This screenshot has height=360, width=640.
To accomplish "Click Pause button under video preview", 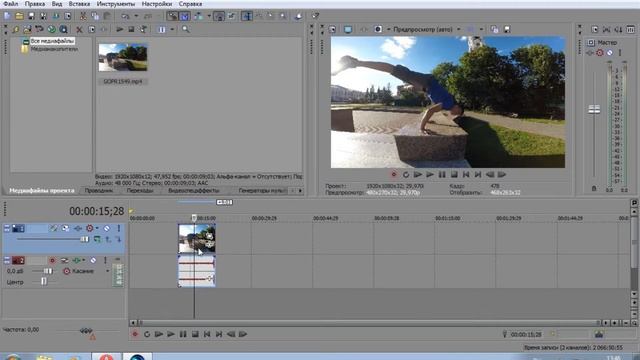I will click(x=442, y=175).
